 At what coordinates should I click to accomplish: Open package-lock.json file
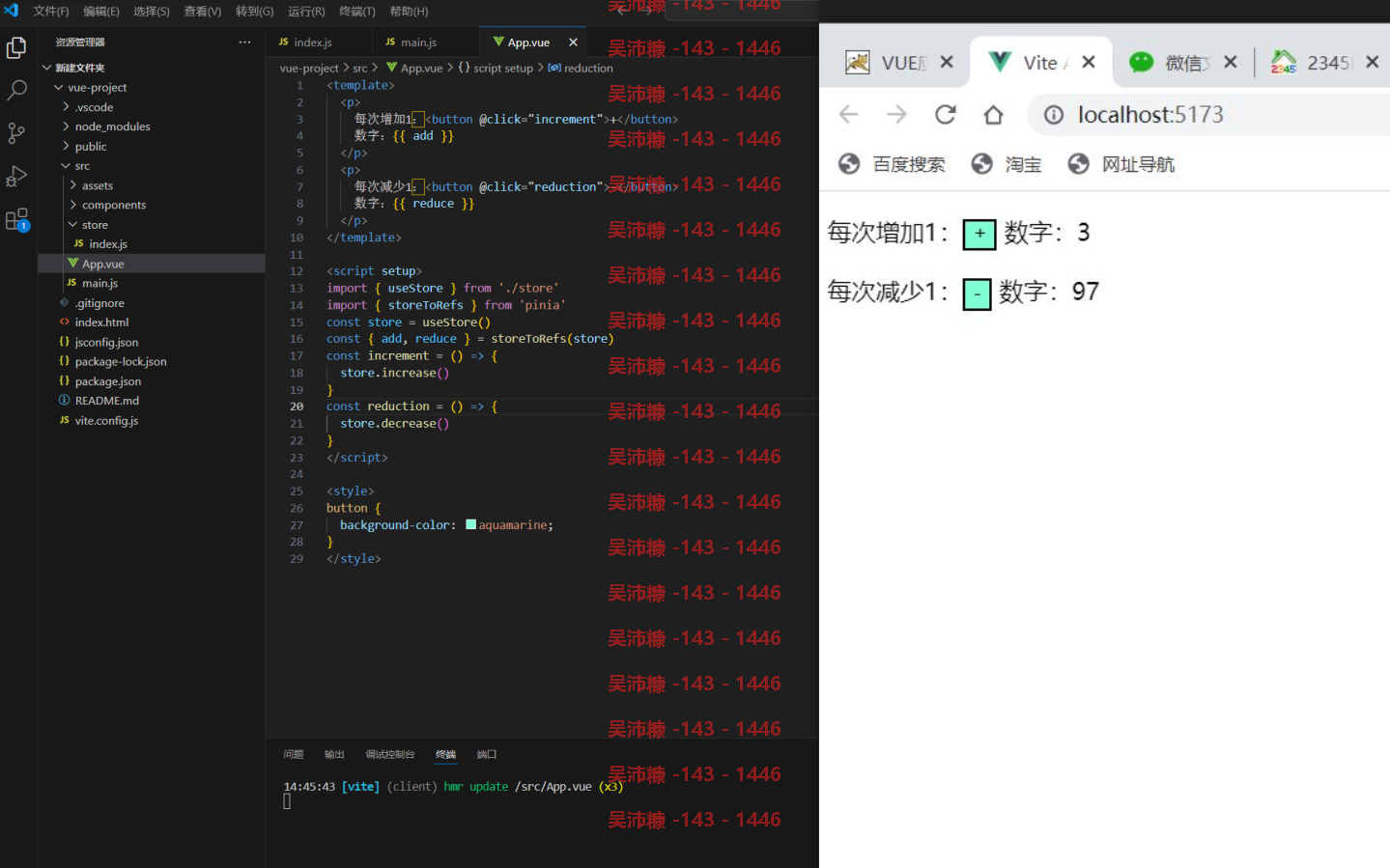pyautogui.click(x=152, y=361)
